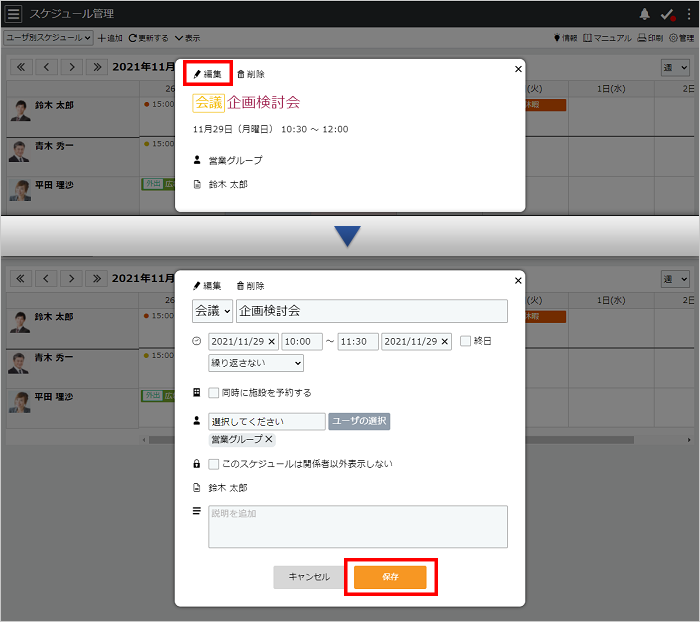The image size is (700, 622).
Task: Expand the 会議 category dropdown
Action: click(212, 311)
